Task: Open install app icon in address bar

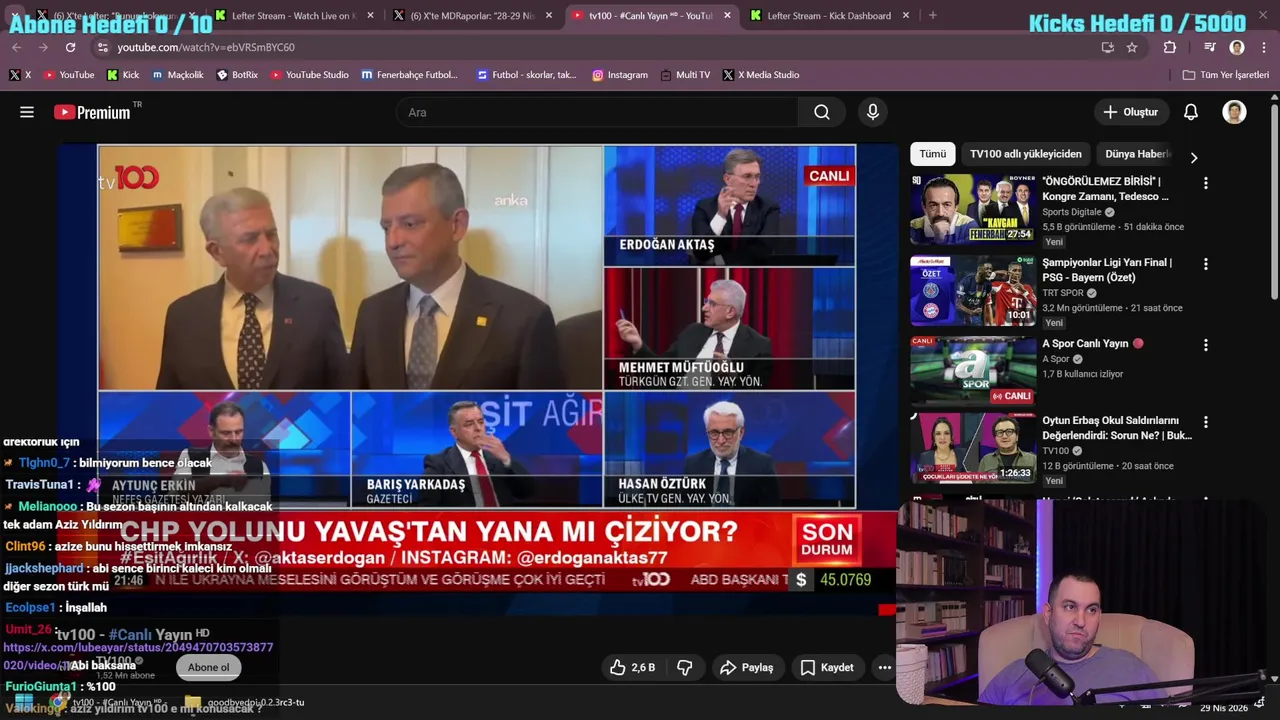Action: point(1107,47)
